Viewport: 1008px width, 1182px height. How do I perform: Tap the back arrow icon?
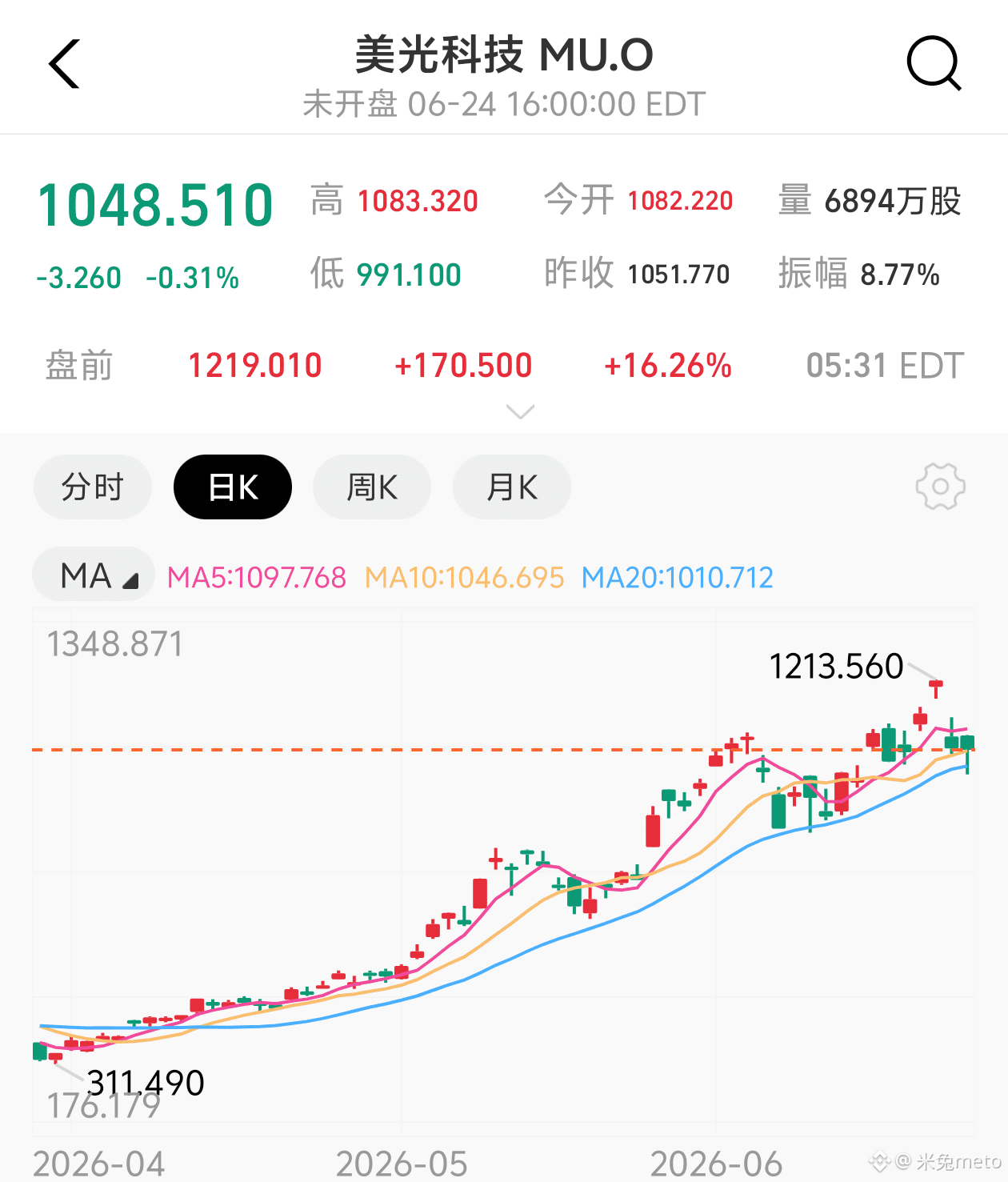[64, 64]
